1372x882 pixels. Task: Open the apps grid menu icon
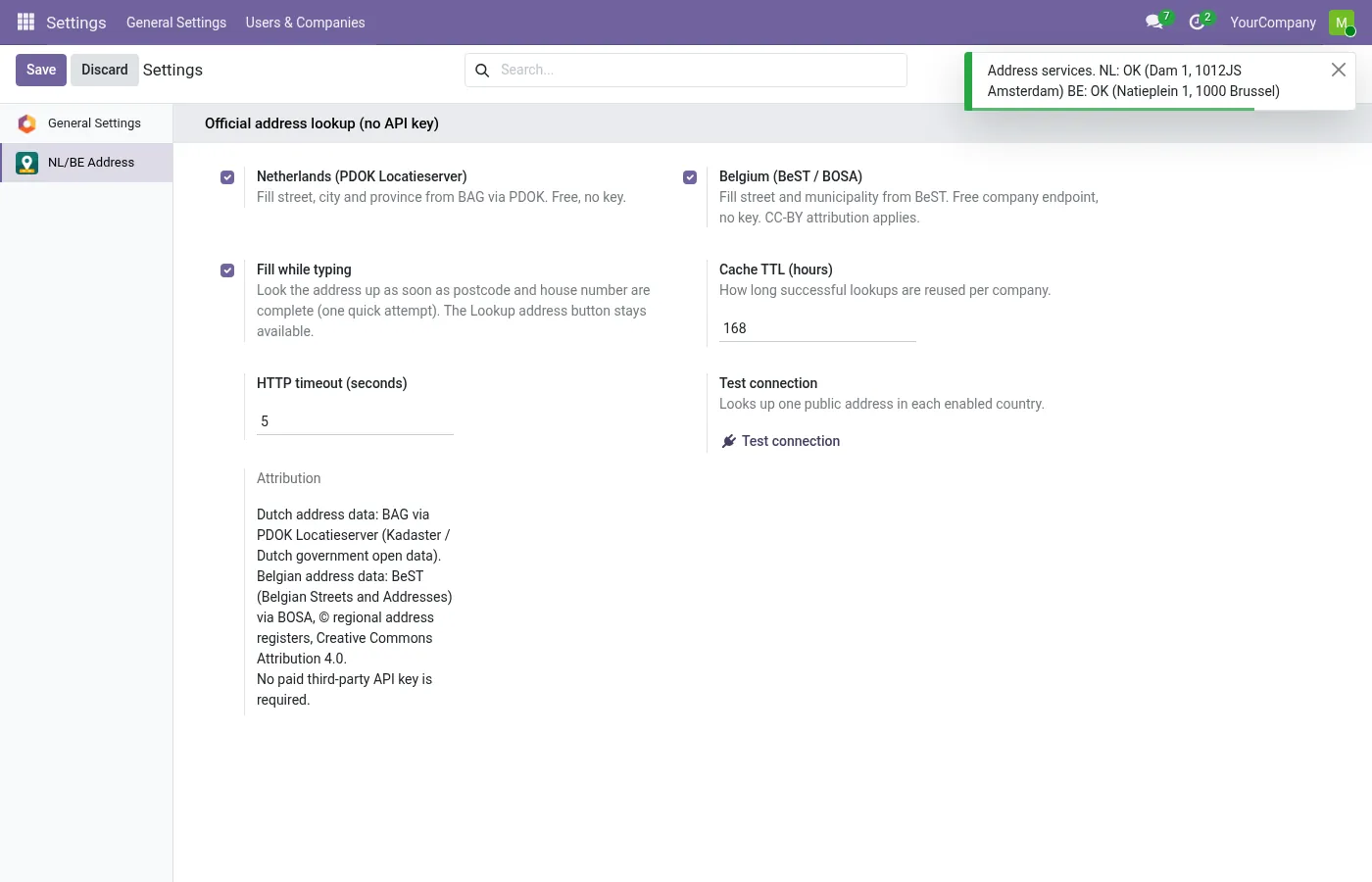[x=26, y=22]
